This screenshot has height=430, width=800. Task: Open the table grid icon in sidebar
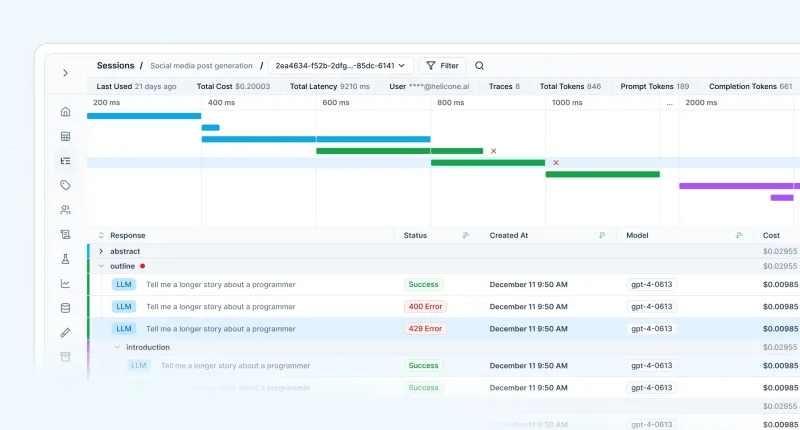tap(65, 136)
